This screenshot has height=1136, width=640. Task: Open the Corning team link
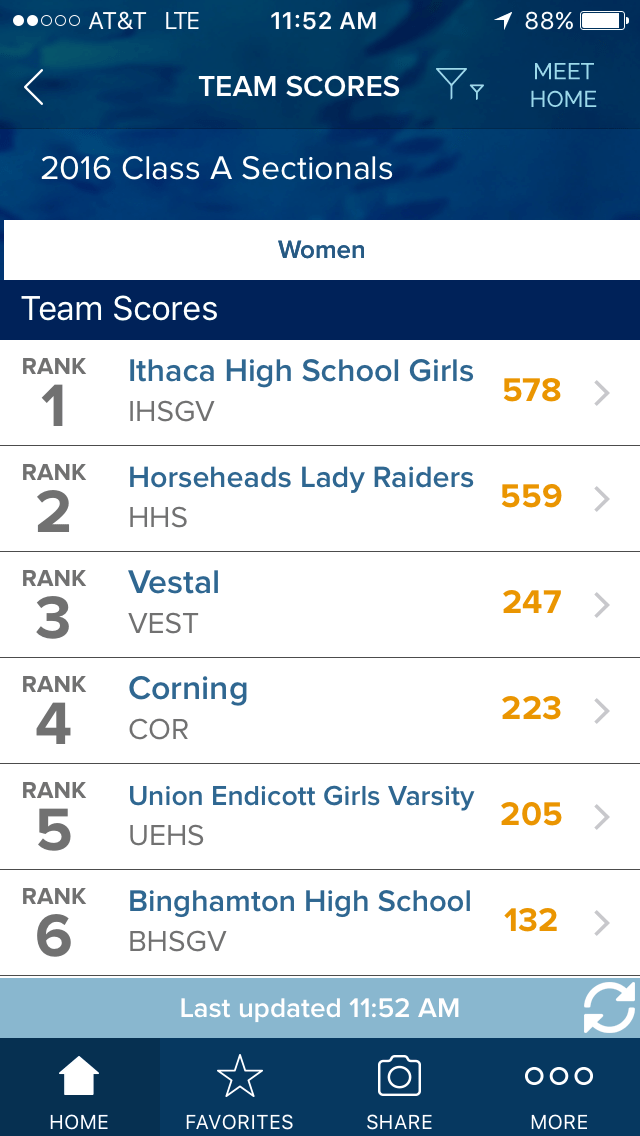[x=188, y=689]
